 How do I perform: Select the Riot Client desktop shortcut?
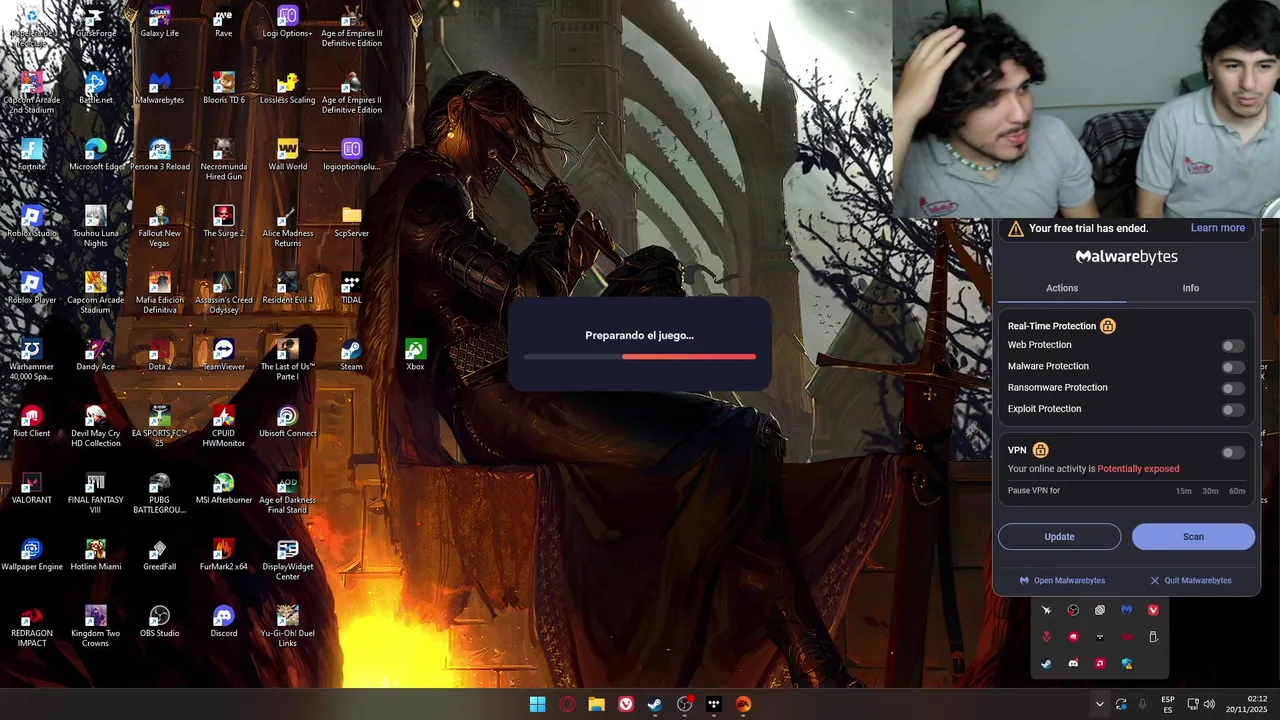pos(31,422)
